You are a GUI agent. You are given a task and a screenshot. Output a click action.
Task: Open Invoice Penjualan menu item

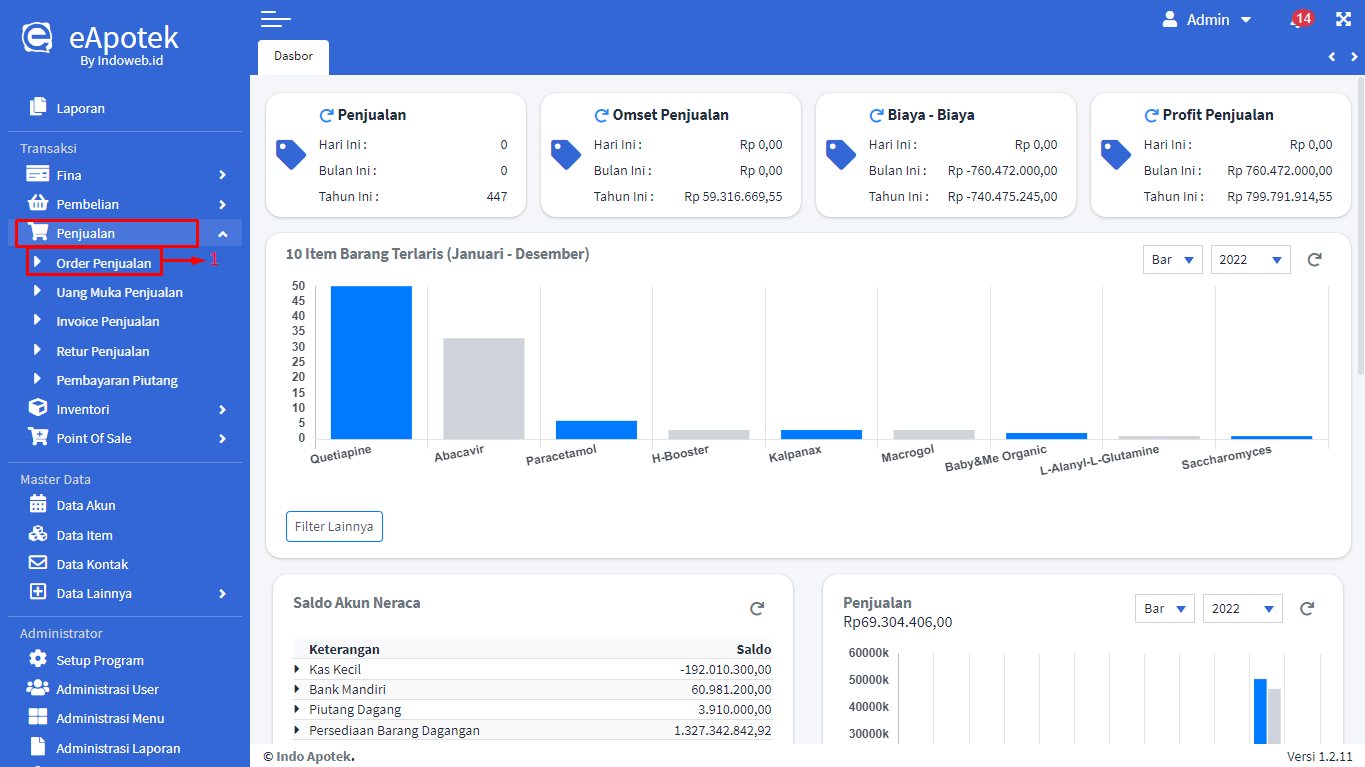coord(107,322)
